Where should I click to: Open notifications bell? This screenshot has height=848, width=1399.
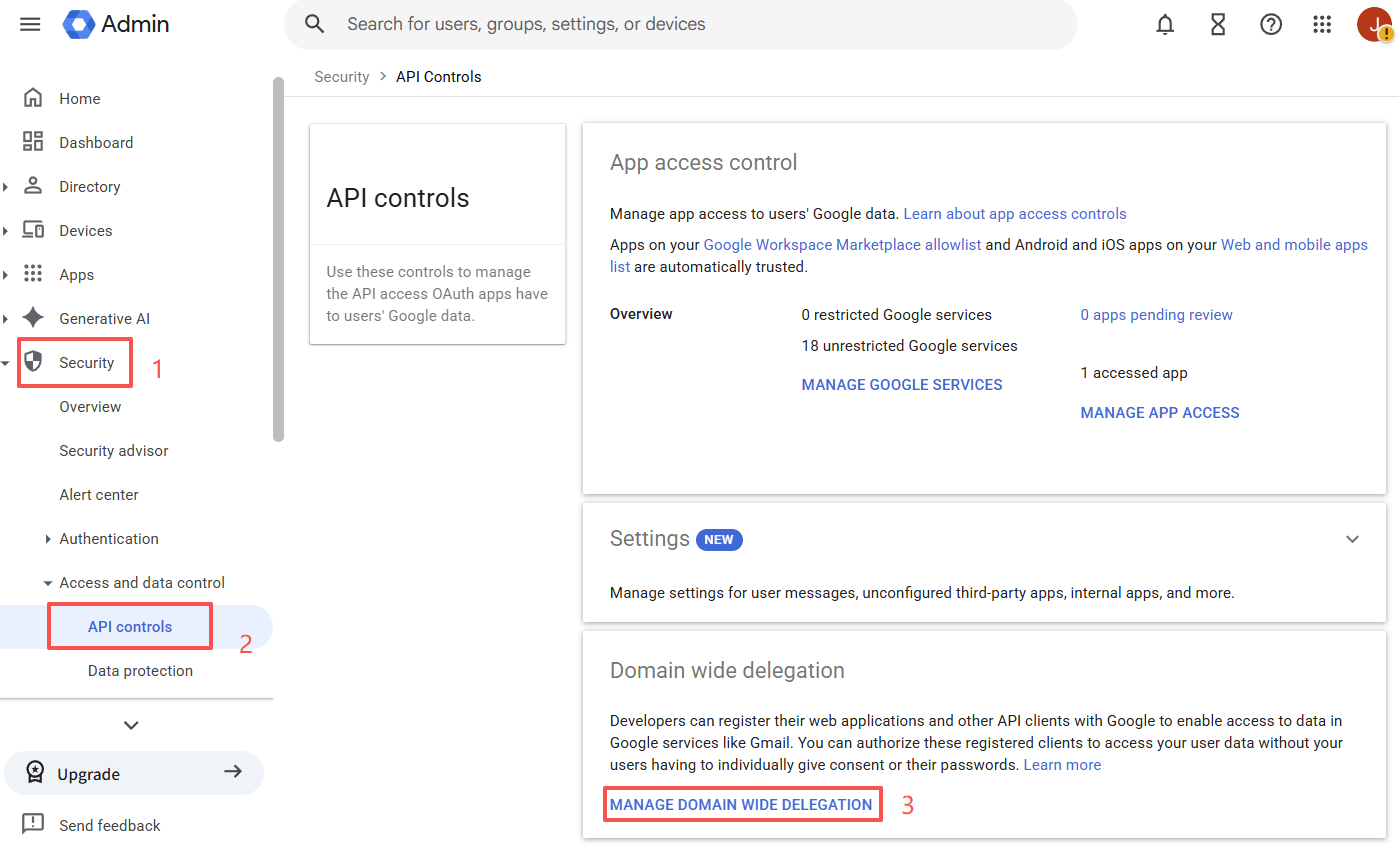[1165, 24]
